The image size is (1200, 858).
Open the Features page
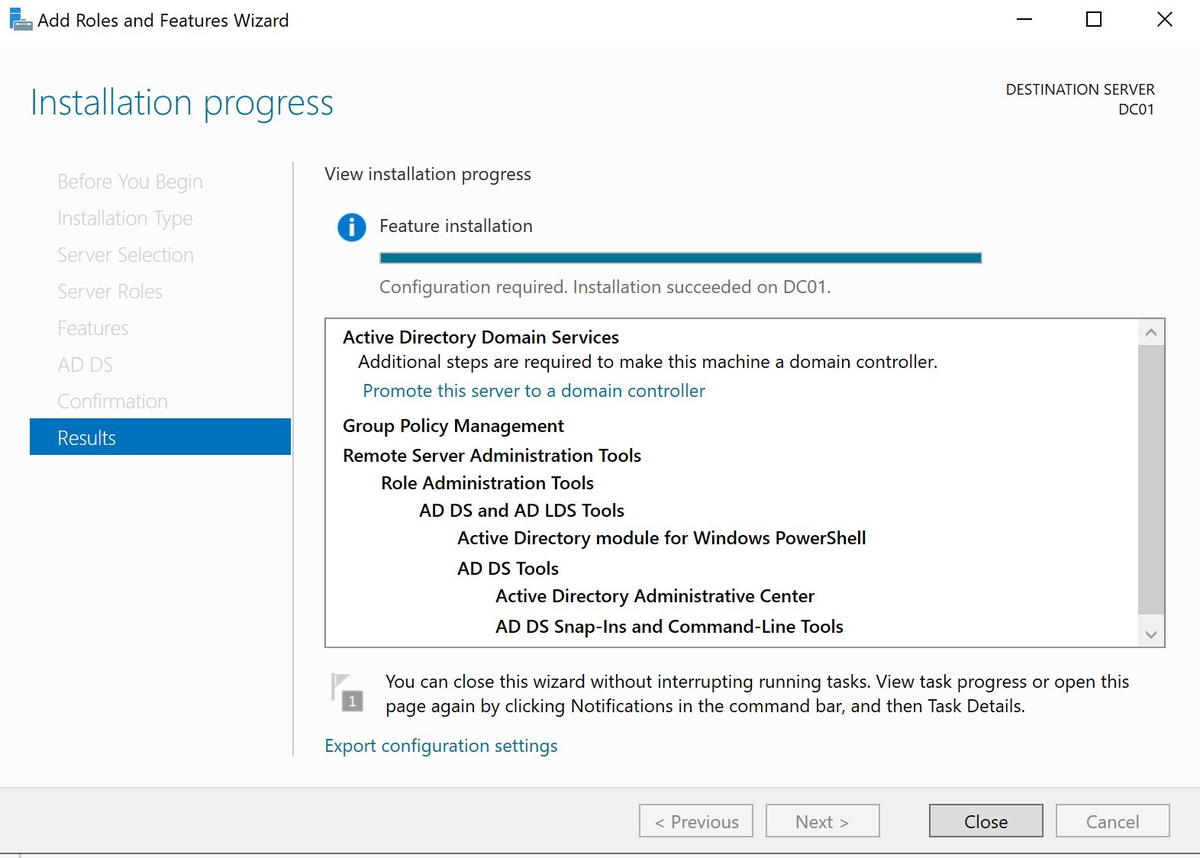93,328
